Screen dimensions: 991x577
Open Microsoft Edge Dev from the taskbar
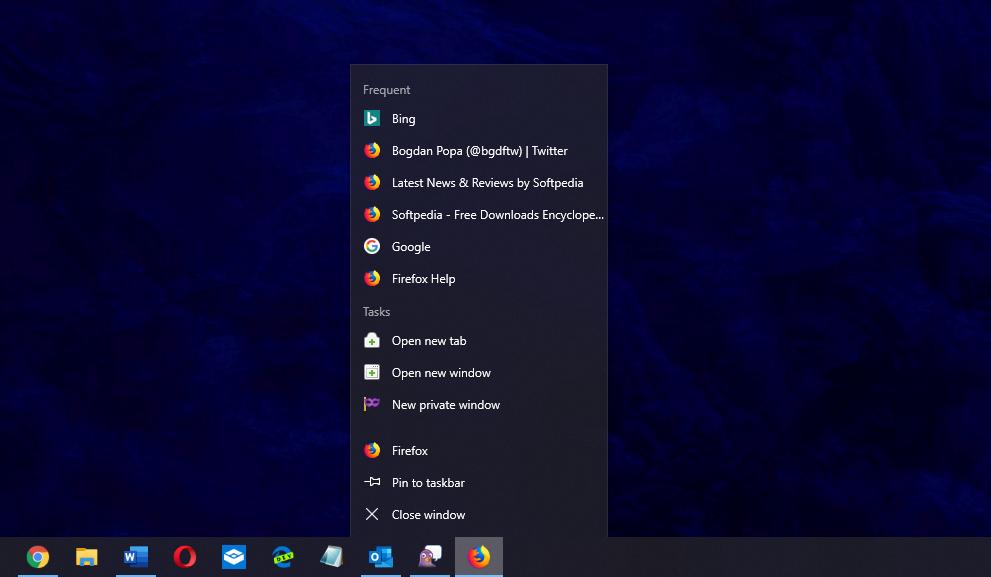(283, 557)
